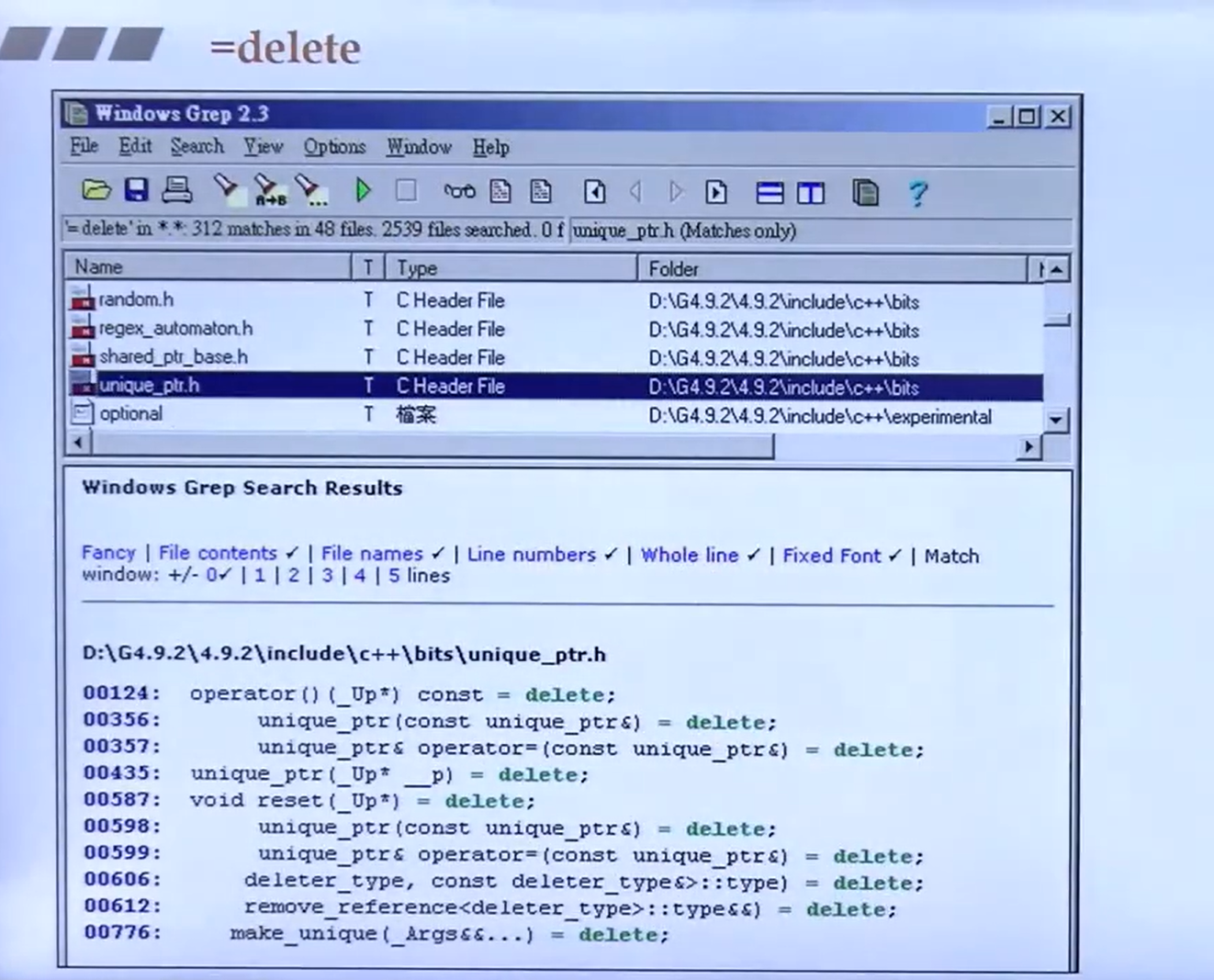Sort list by T column header
Image resolution: width=1214 pixels, height=980 pixels.
click(368, 267)
